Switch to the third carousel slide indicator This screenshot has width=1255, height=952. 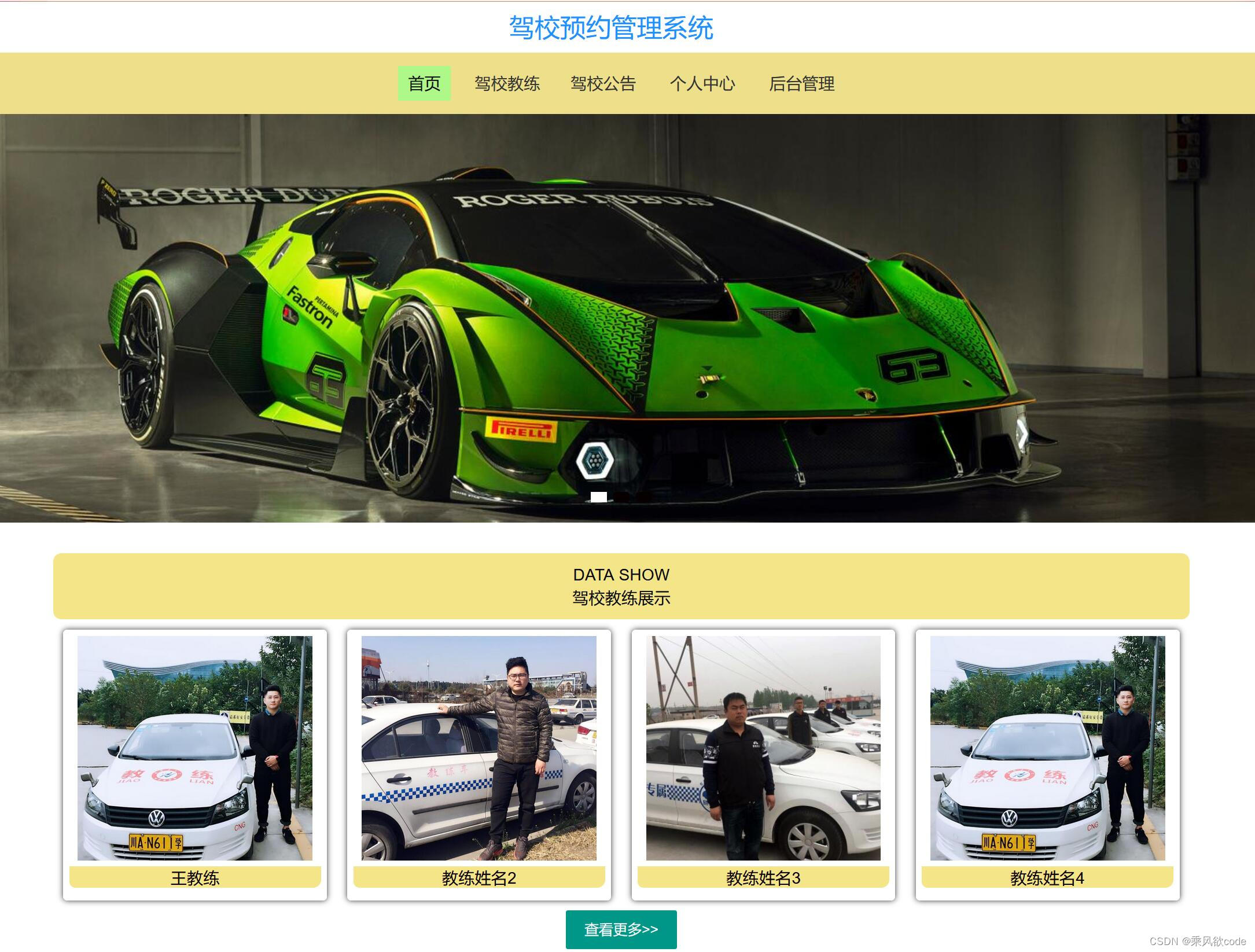tap(644, 497)
